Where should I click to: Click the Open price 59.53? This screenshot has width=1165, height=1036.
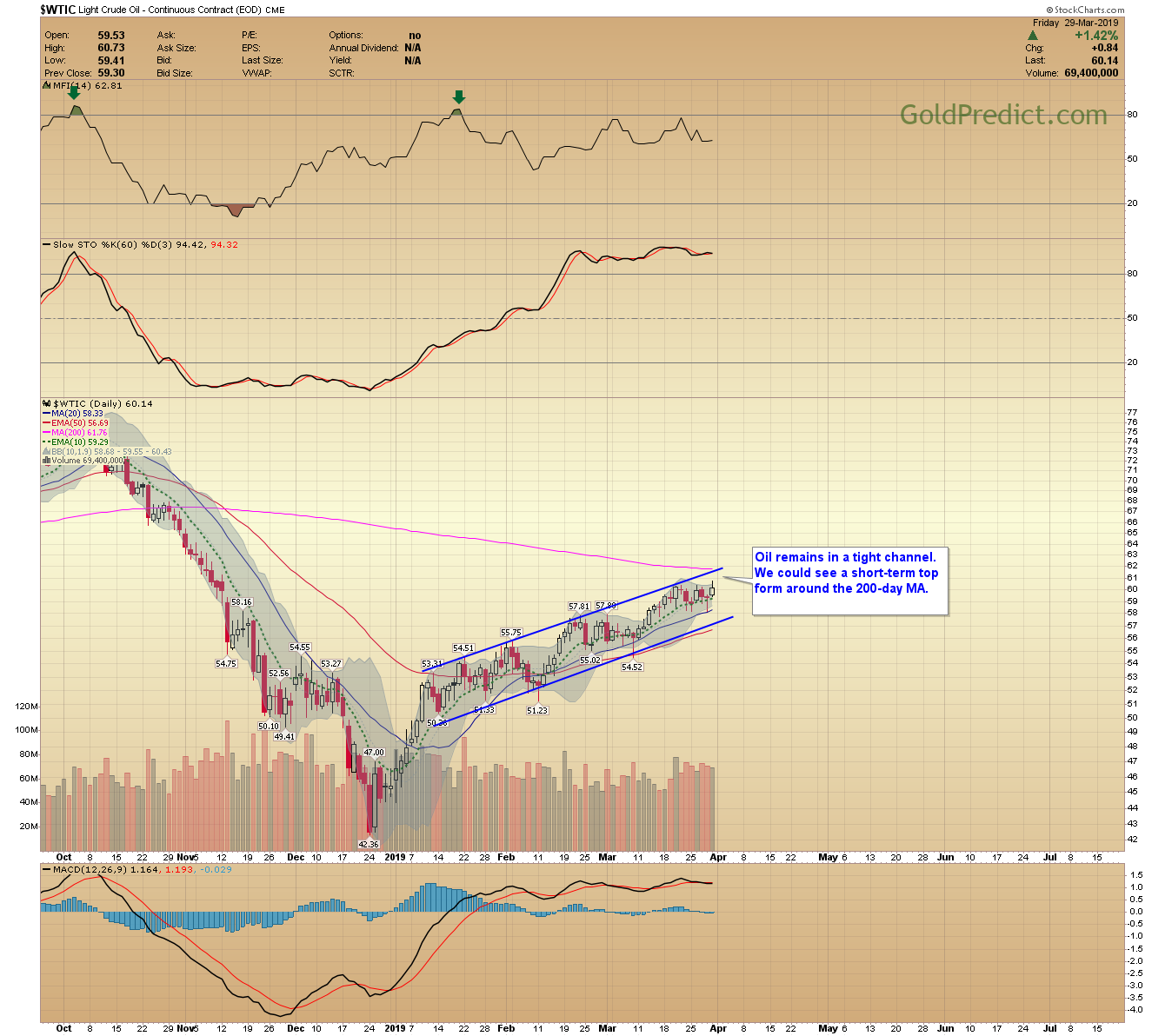tap(111, 36)
